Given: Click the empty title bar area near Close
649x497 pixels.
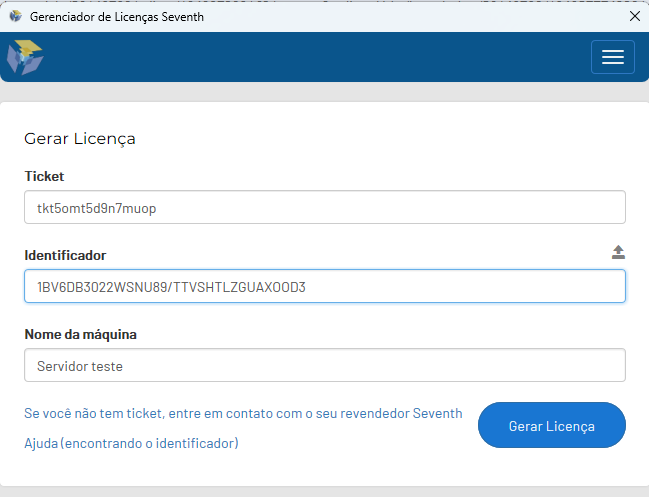Looking at the screenshot, I should click(x=500, y=16).
